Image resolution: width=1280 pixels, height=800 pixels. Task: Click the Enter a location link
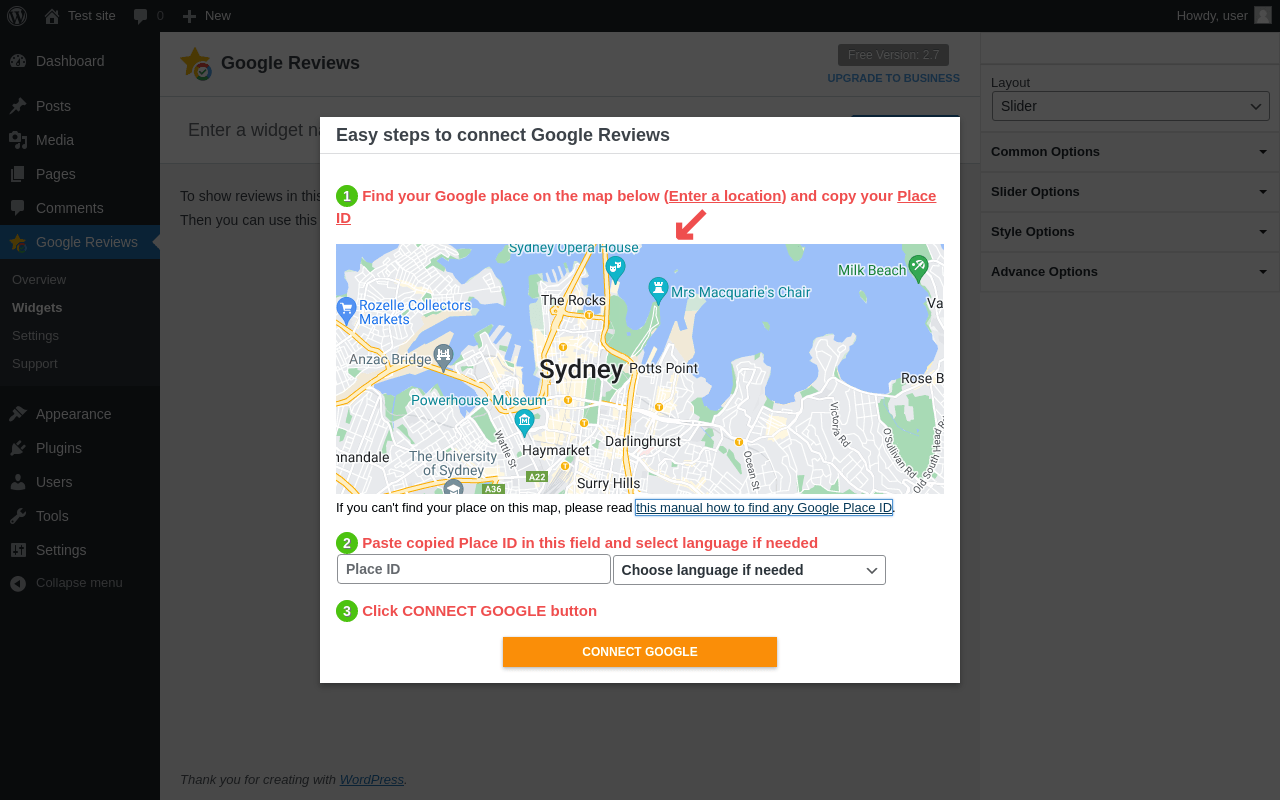(x=725, y=196)
